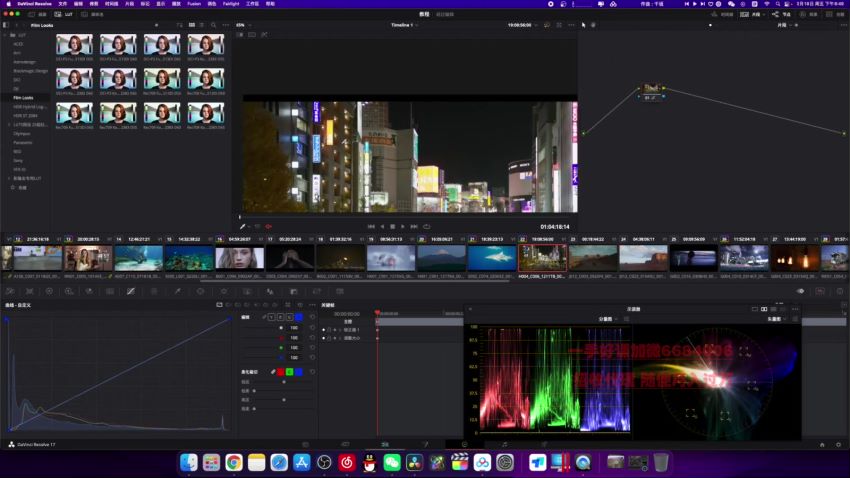
Task: Toggle the blue channel curve button
Action: (299, 317)
